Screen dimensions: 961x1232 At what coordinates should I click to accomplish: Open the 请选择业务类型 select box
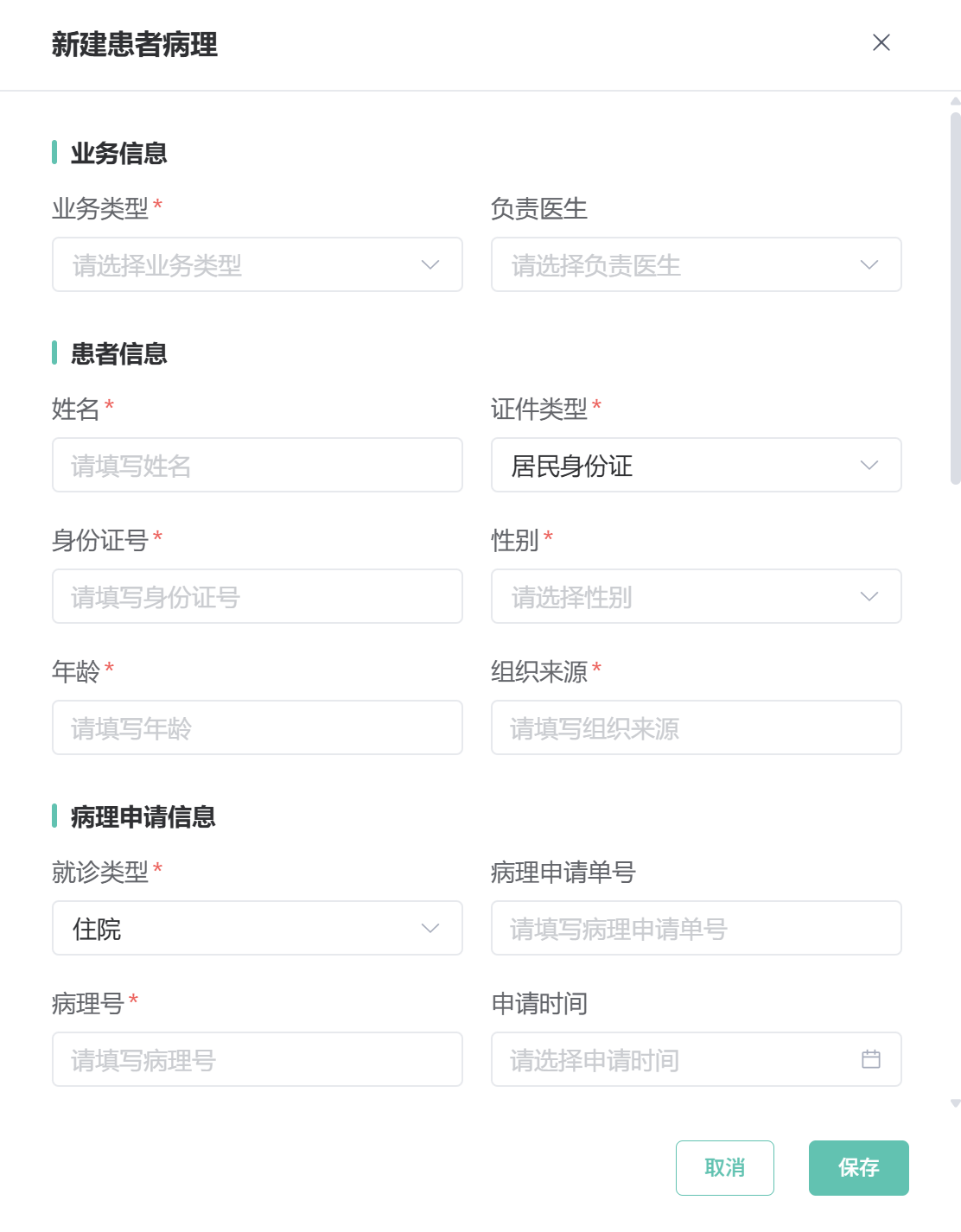pyautogui.click(x=258, y=264)
